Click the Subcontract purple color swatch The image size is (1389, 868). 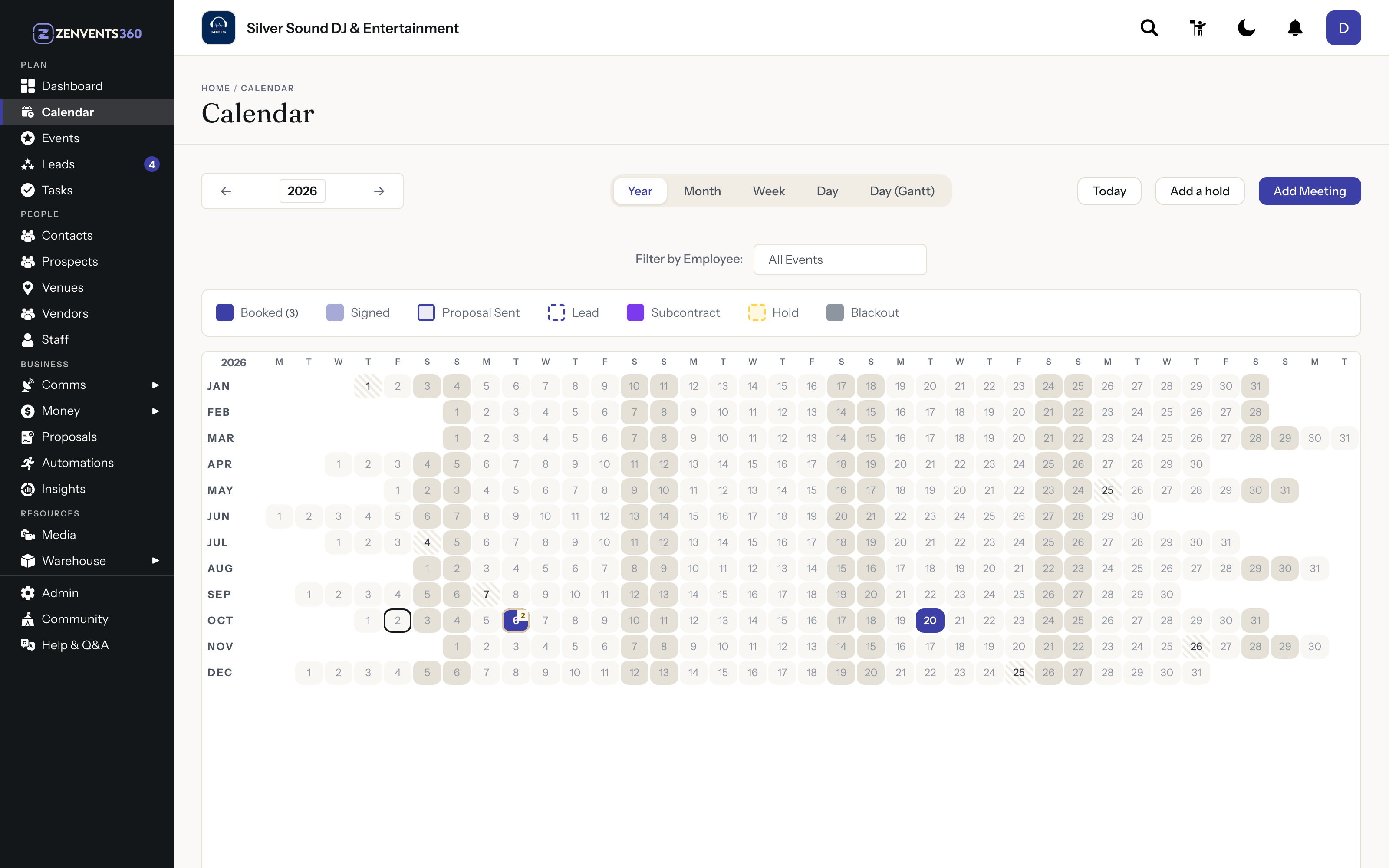(x=635, y=313)
